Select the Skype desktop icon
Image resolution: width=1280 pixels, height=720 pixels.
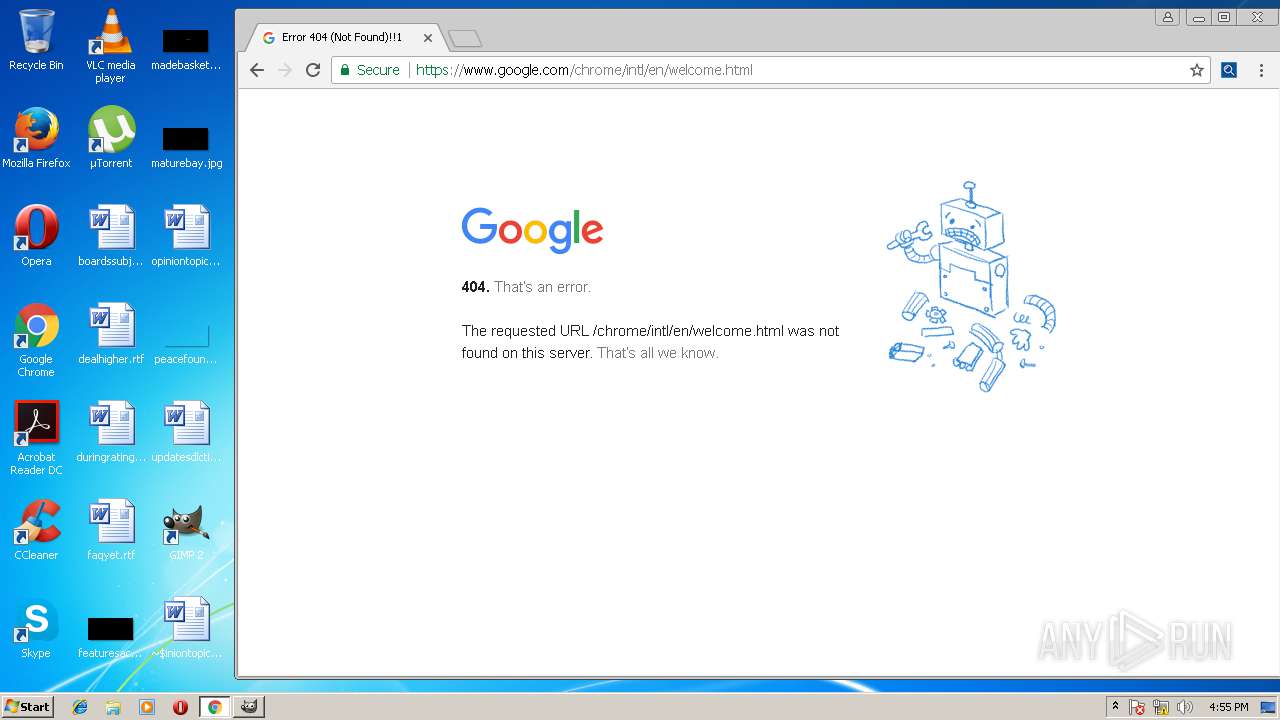point(36,628)
